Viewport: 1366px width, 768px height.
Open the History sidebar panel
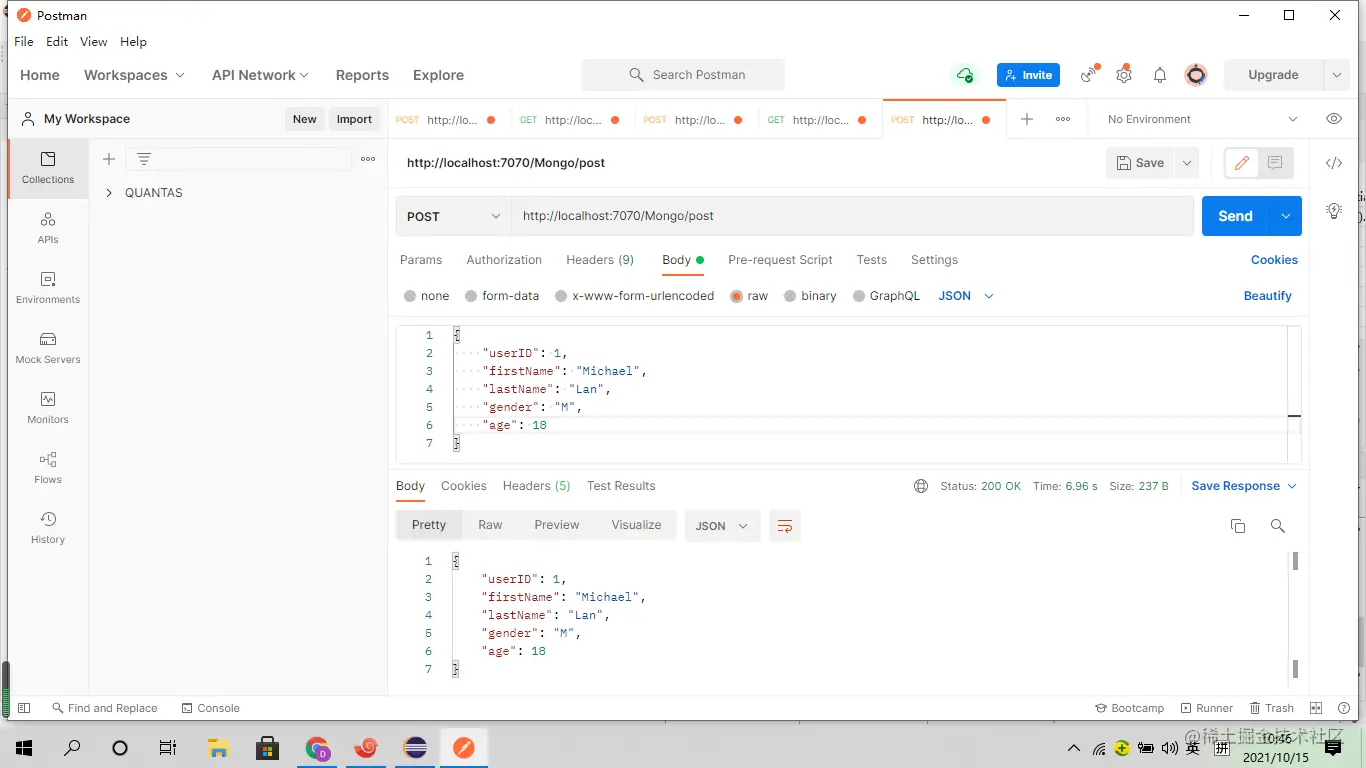[x=48, y=528]
